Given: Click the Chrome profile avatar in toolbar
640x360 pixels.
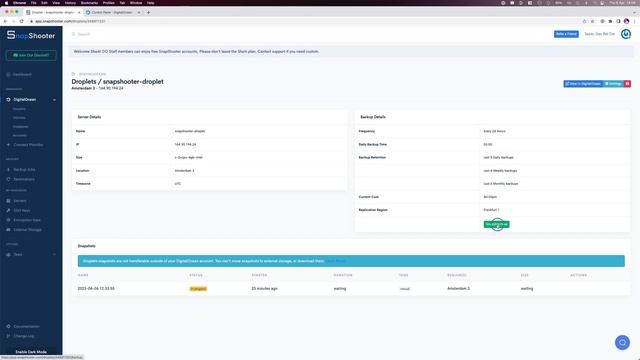Looking at the screenshot, I should [626, 21].
